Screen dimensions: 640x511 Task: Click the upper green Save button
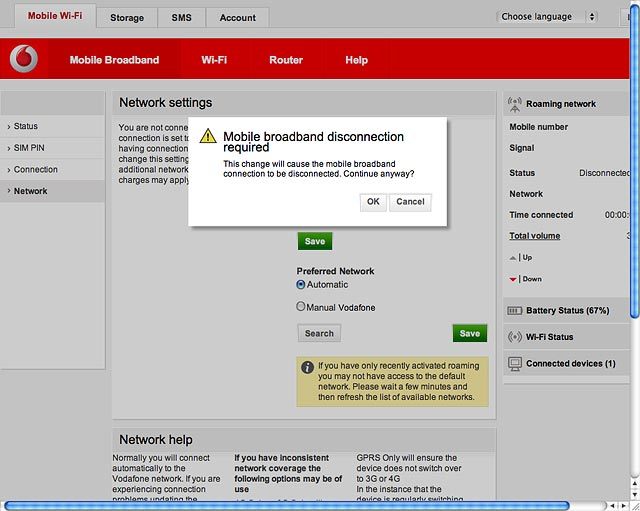coord(315,241)
